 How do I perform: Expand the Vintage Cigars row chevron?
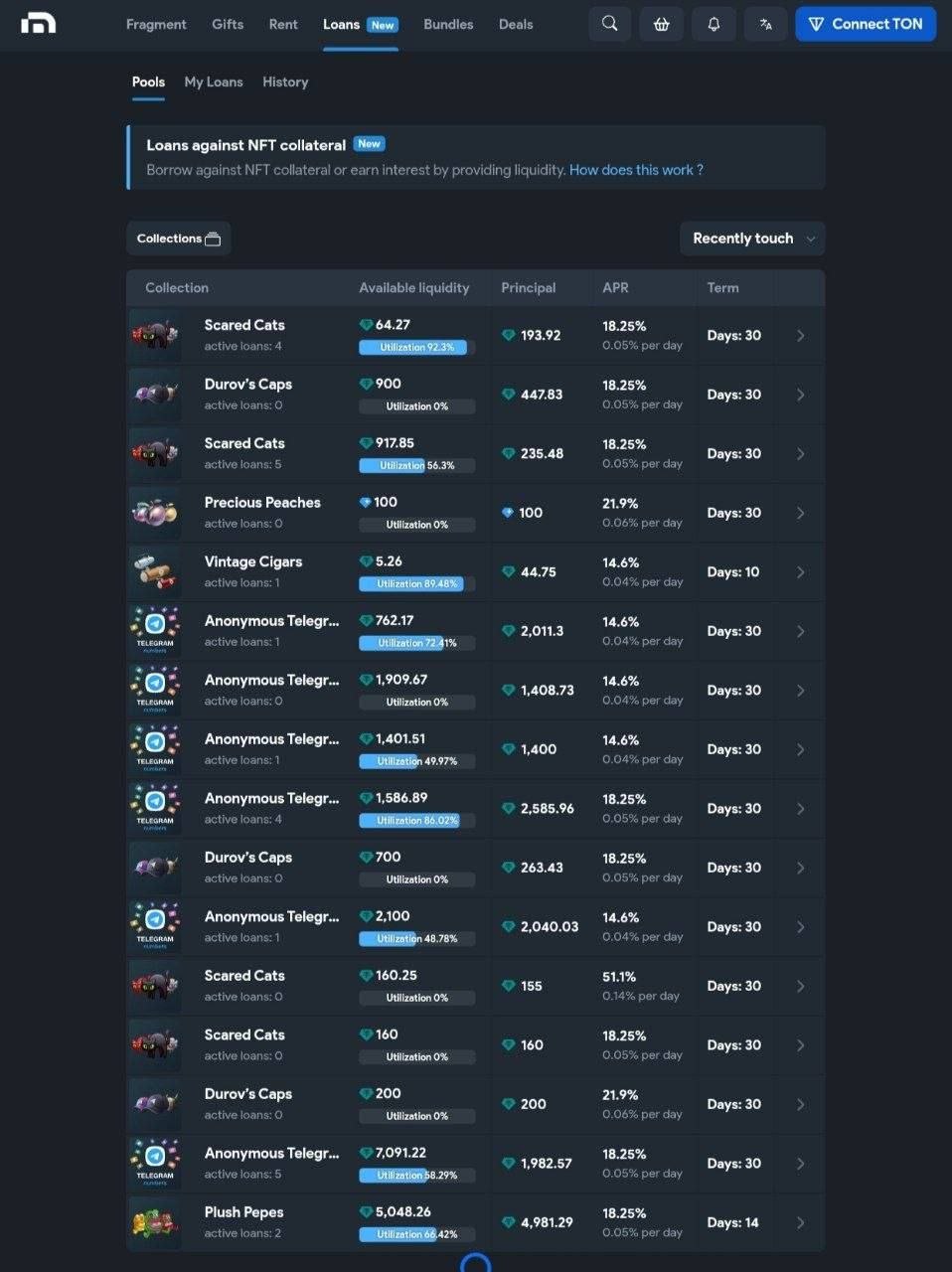800,572
